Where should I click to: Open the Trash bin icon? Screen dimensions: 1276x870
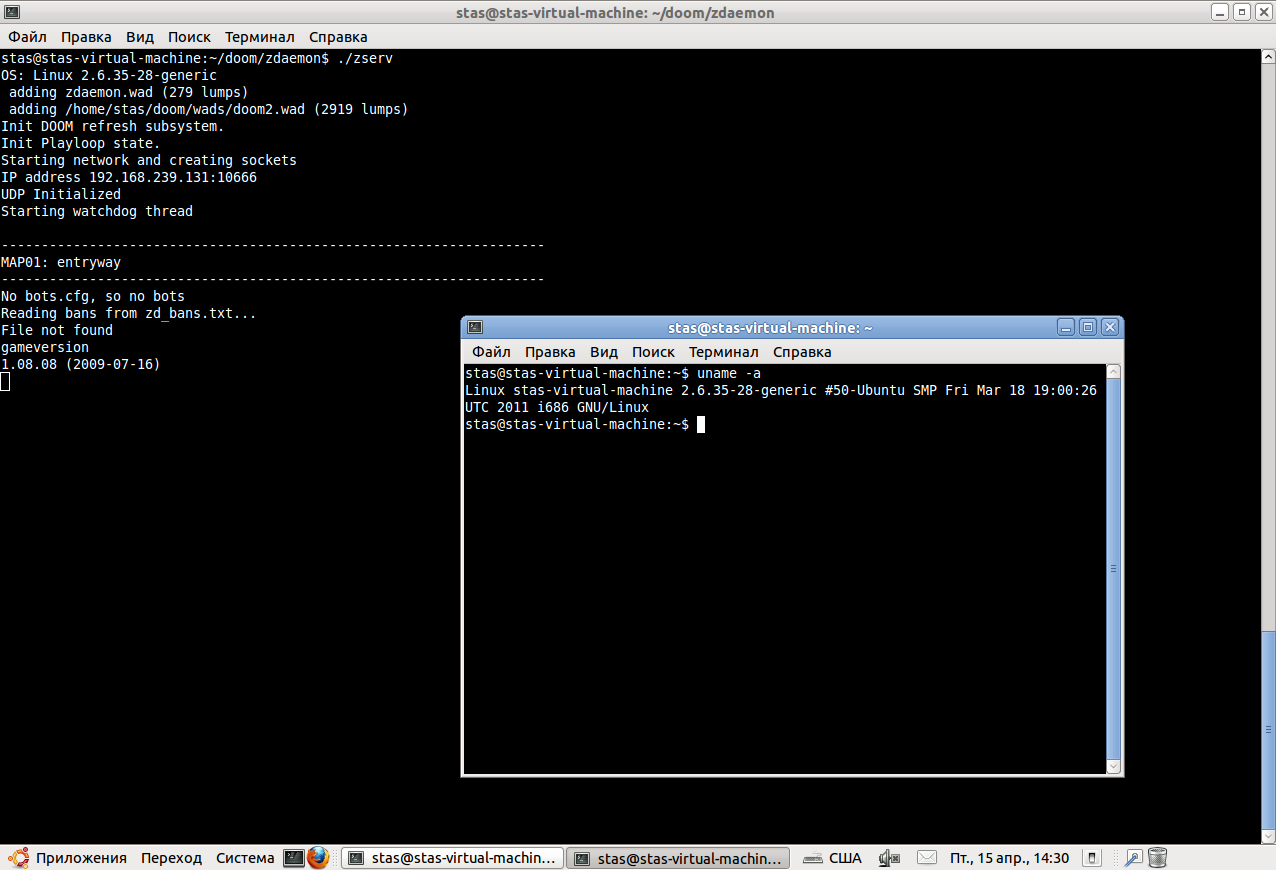pos(1158,858)
